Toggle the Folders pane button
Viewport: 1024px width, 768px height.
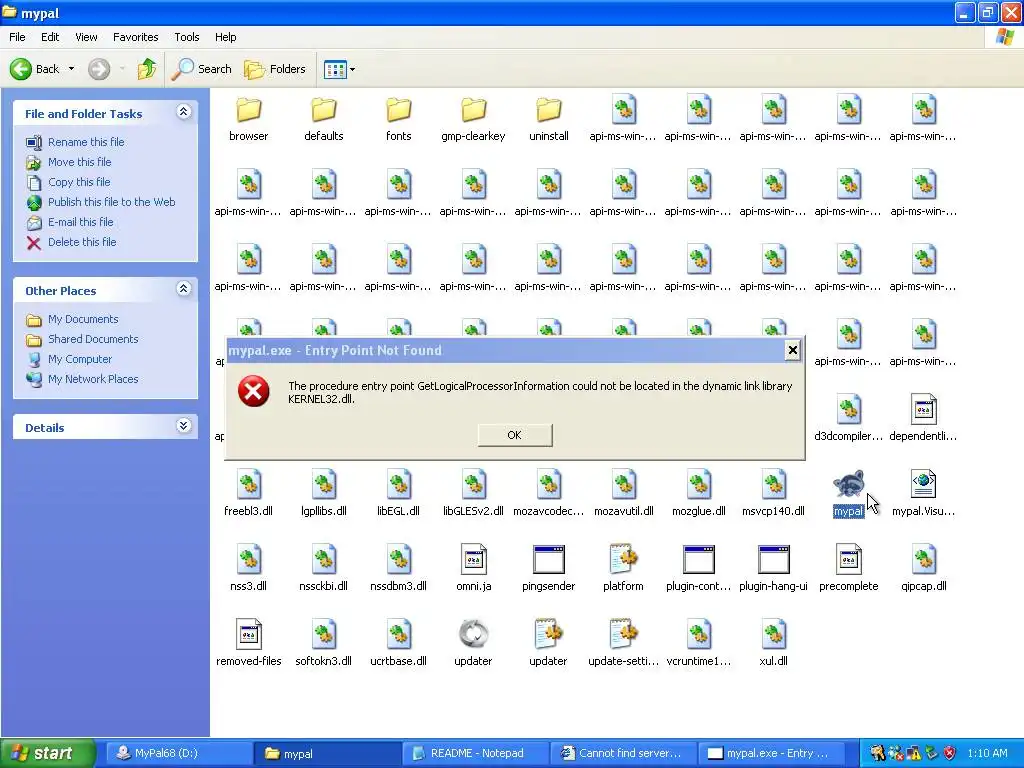coord(274,69)
